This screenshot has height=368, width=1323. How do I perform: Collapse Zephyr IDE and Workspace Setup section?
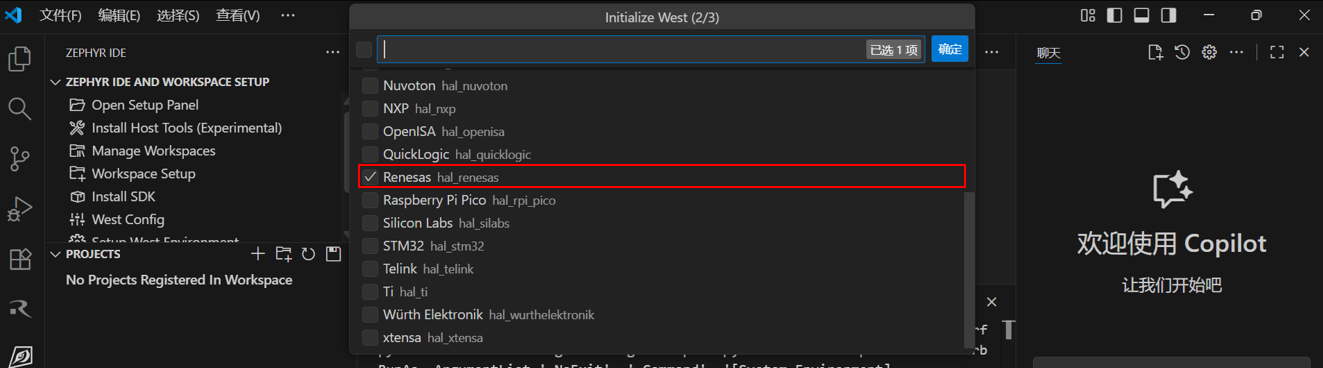(x=57, y=82)
